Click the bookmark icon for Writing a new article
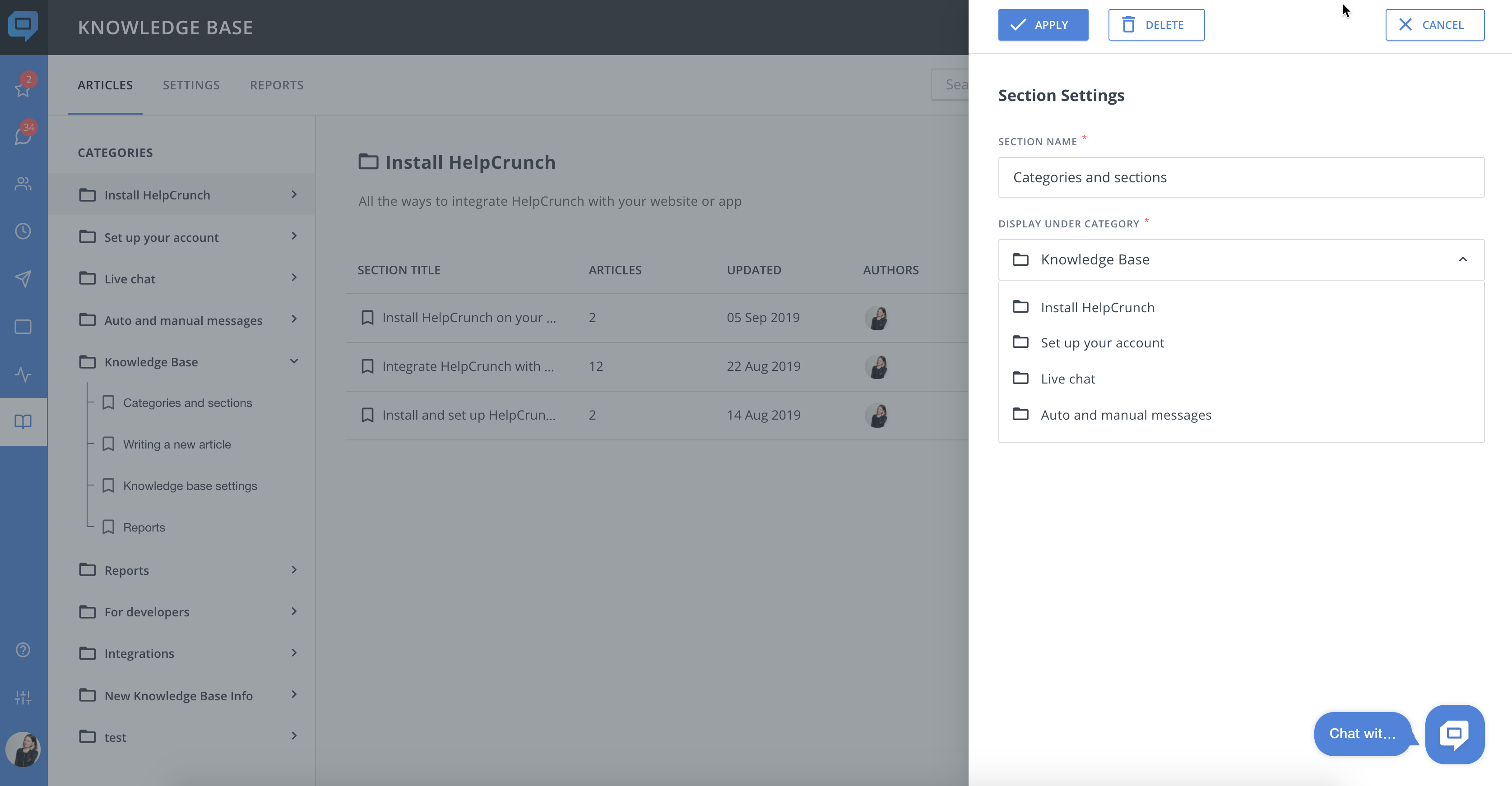Viewport: 1512px width, 786px height. (109, 444)
